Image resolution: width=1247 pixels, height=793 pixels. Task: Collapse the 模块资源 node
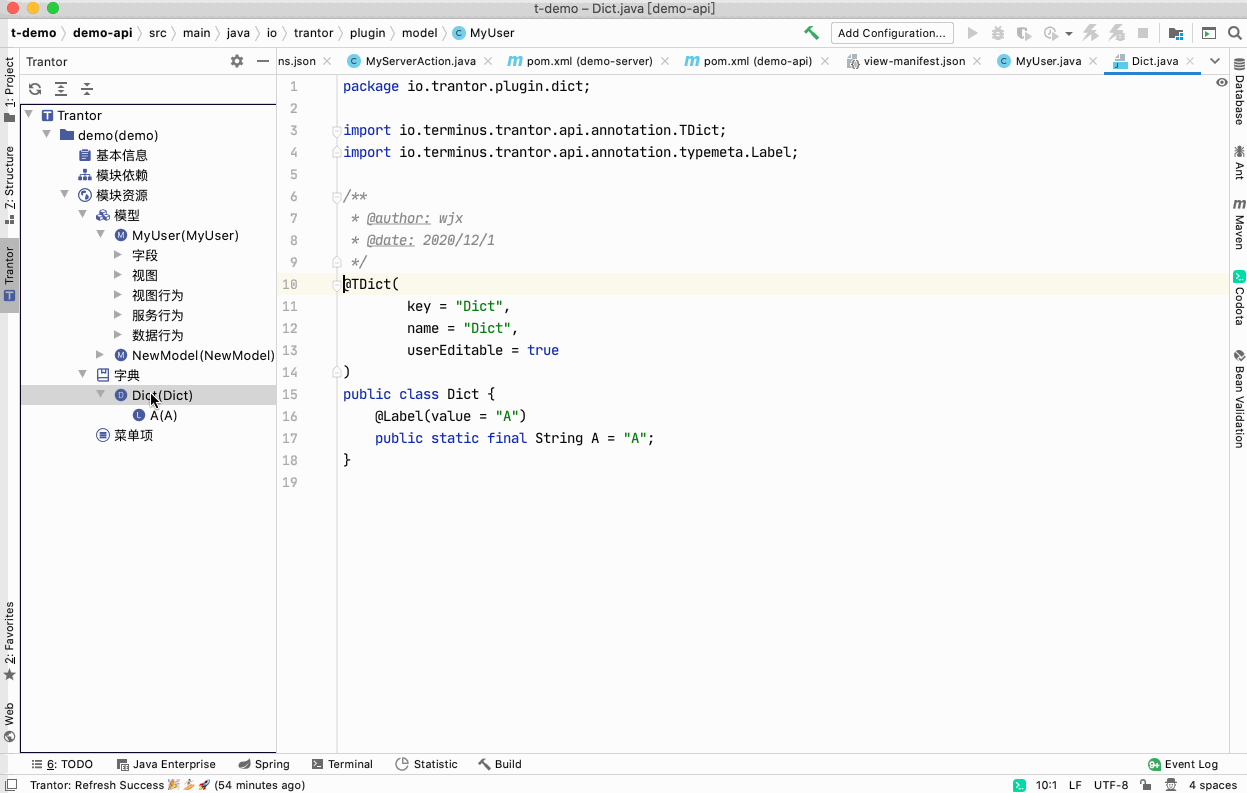click(64, 195)
